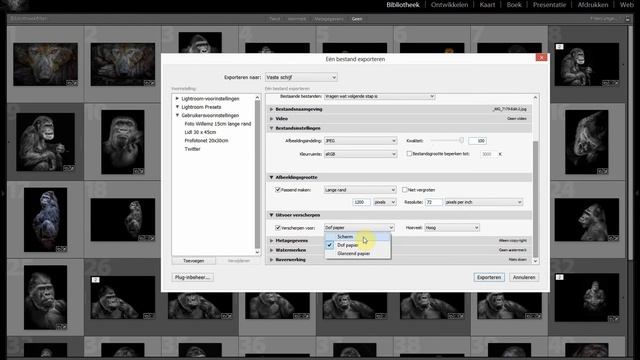This screenshot has height=360, width=640.
Task: Collapse the Lightroom Presets tree item
Action: (177, 107)
